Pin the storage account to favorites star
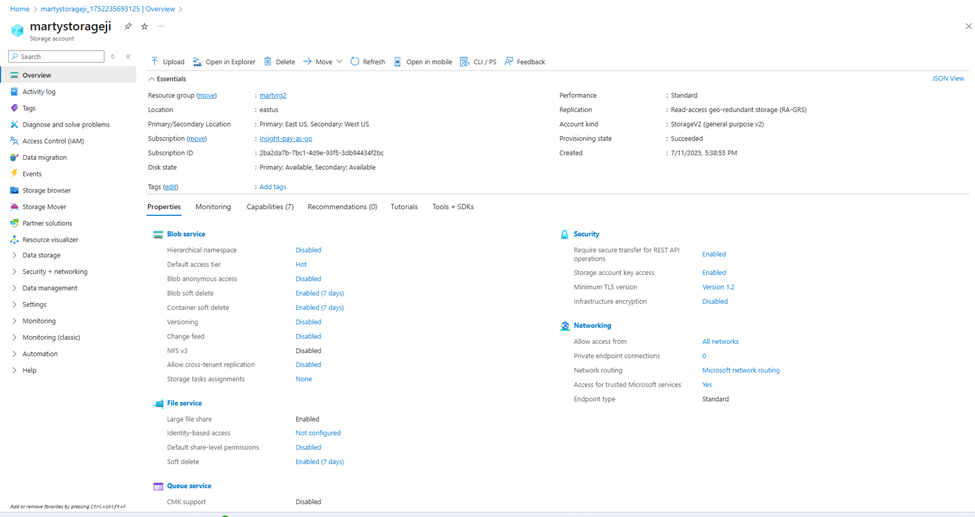975x517 pixels. pos(144,27)
